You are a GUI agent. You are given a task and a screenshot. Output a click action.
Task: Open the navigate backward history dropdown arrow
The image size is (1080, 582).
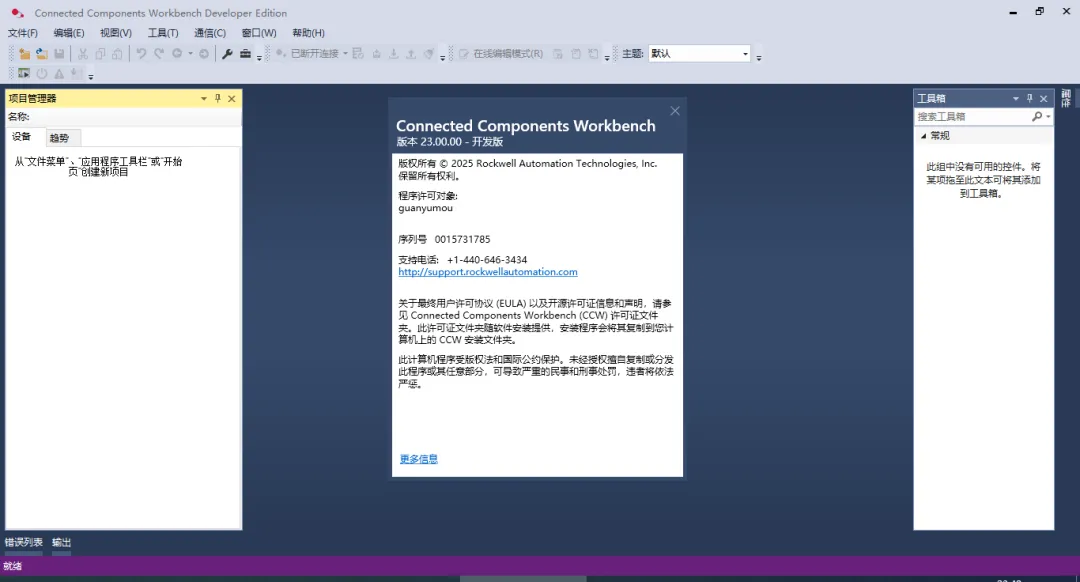pos(191,54)
